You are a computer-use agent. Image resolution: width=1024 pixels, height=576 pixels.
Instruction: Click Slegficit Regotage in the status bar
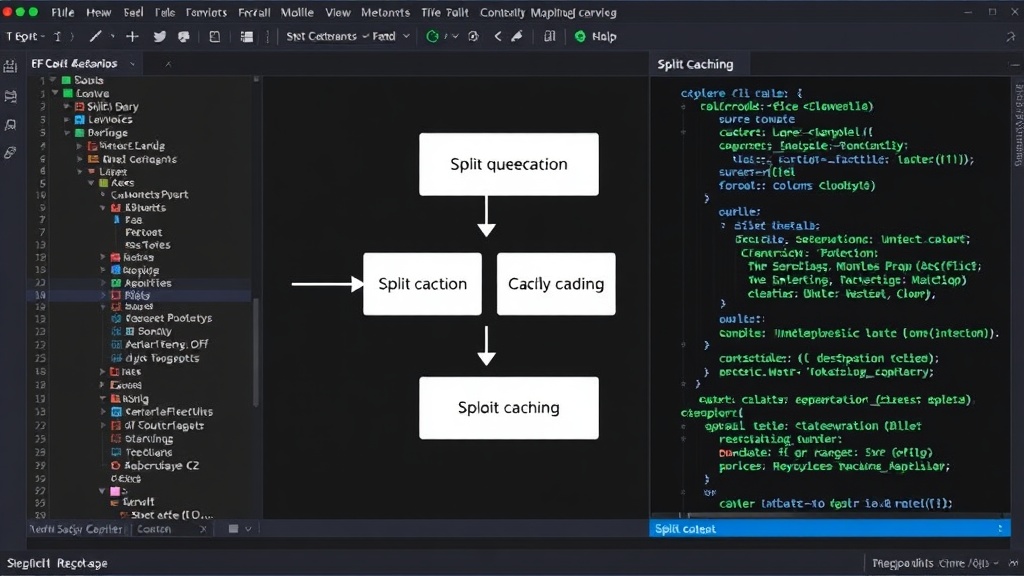tap(57, 563)
